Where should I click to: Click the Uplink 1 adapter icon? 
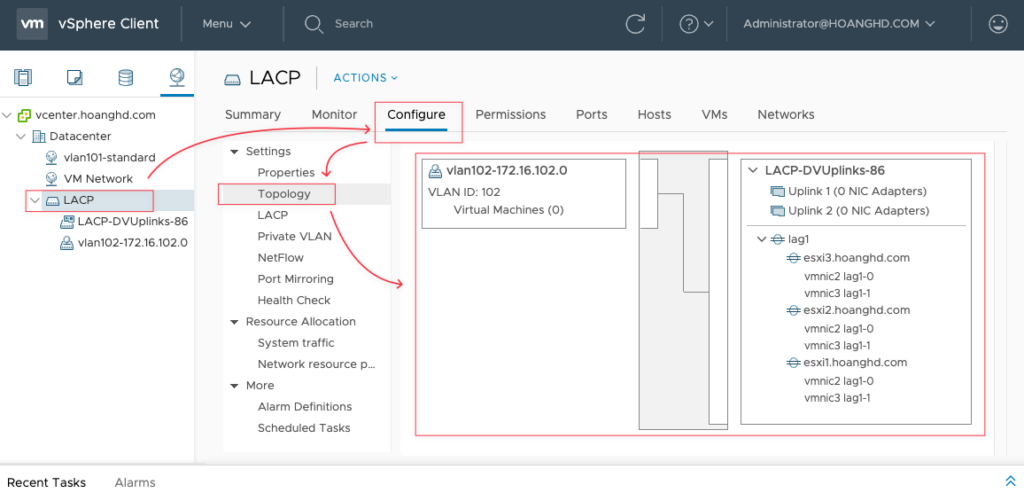(x=777, y=192)
